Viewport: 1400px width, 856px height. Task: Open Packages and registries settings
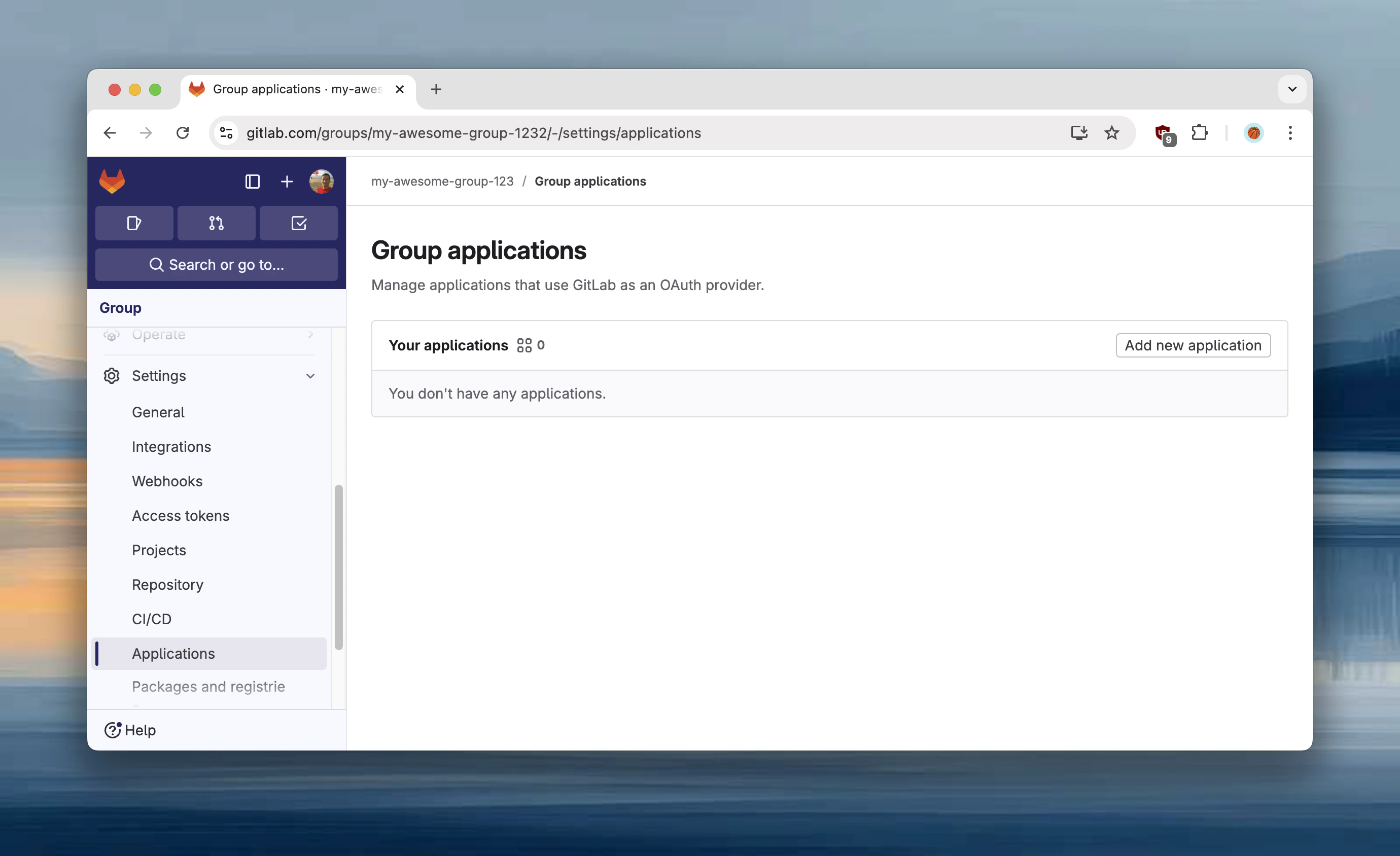[x=208, y=687]
